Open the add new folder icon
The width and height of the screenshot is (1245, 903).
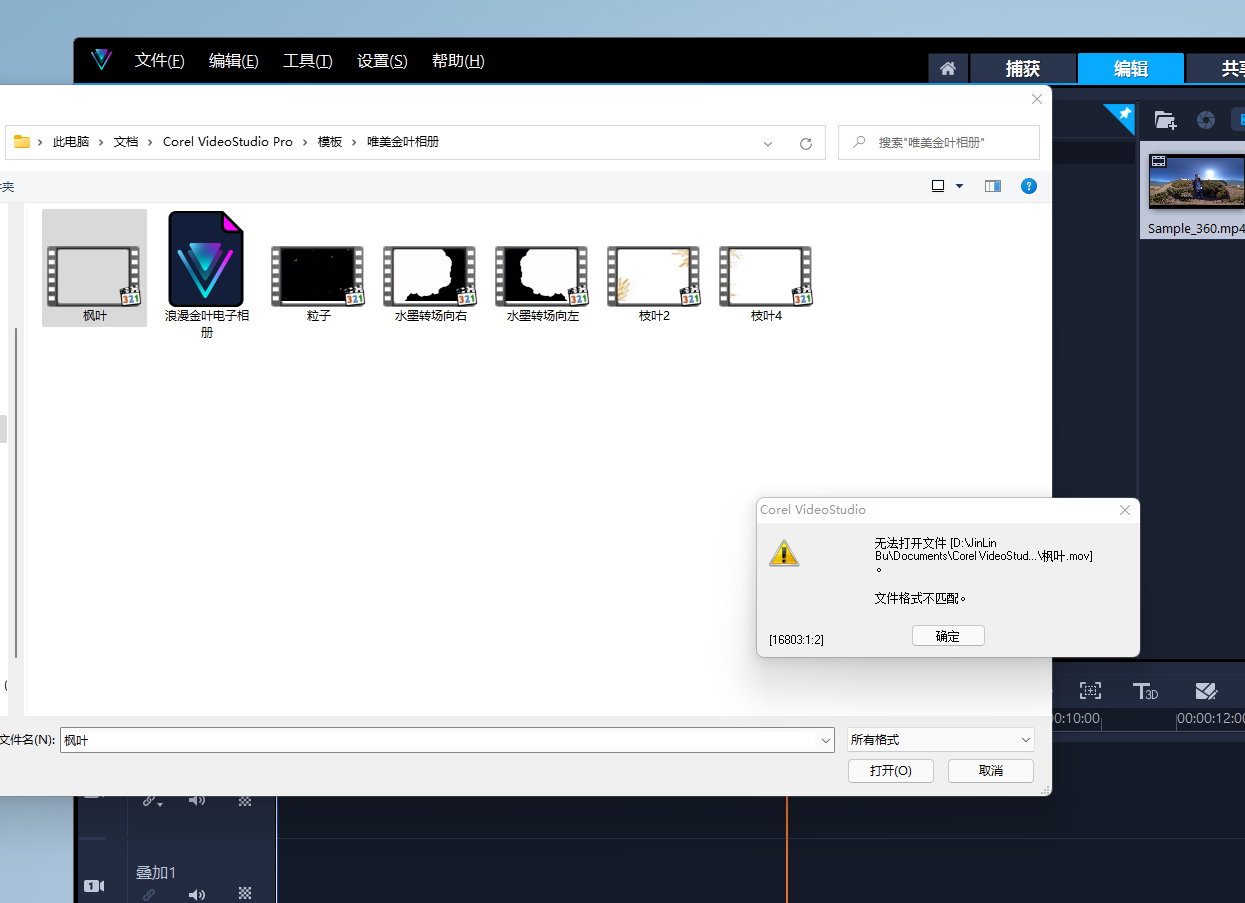[1165, 119]
